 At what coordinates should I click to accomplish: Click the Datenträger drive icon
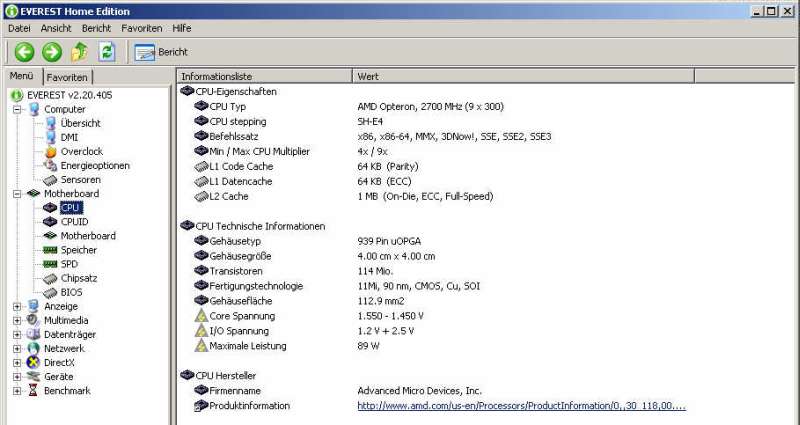pos(33,335)
